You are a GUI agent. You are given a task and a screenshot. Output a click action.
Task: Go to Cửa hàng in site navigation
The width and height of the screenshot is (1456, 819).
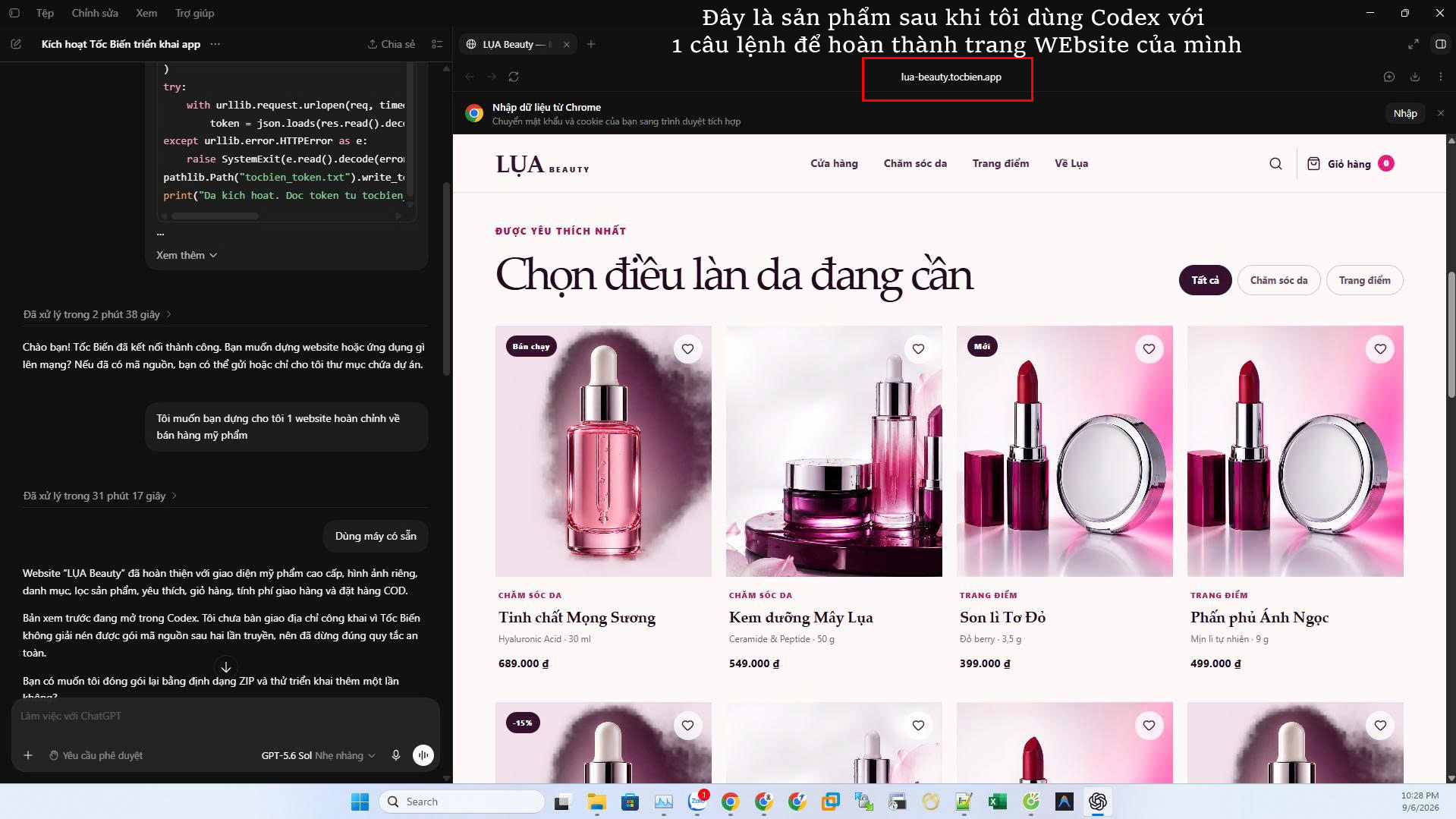pos(834,163)
